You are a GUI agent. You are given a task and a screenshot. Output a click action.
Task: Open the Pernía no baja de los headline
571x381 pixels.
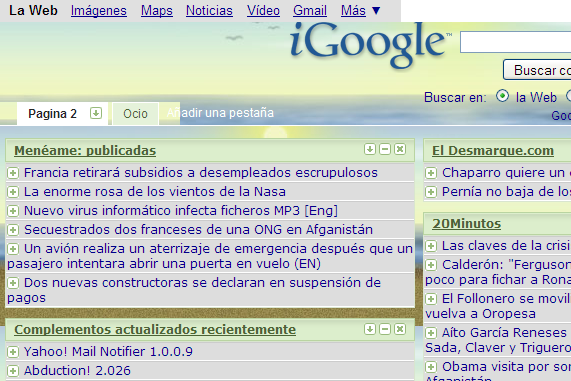point(507,192)
